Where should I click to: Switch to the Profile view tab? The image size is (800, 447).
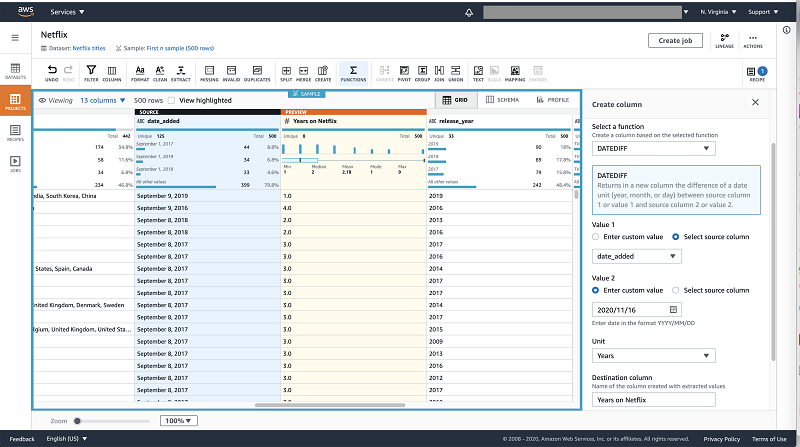click(x=553, y=100)
